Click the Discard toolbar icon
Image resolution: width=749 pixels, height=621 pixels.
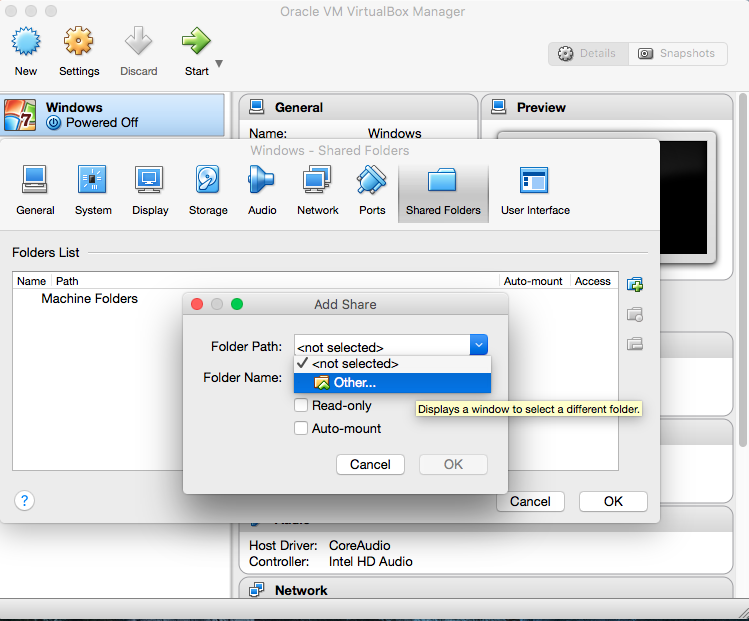click(x=139, y=42)
